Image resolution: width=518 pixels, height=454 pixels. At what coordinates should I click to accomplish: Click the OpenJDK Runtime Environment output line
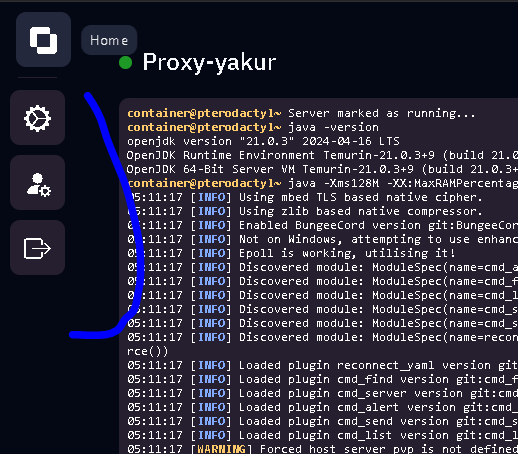pos(322,155)
